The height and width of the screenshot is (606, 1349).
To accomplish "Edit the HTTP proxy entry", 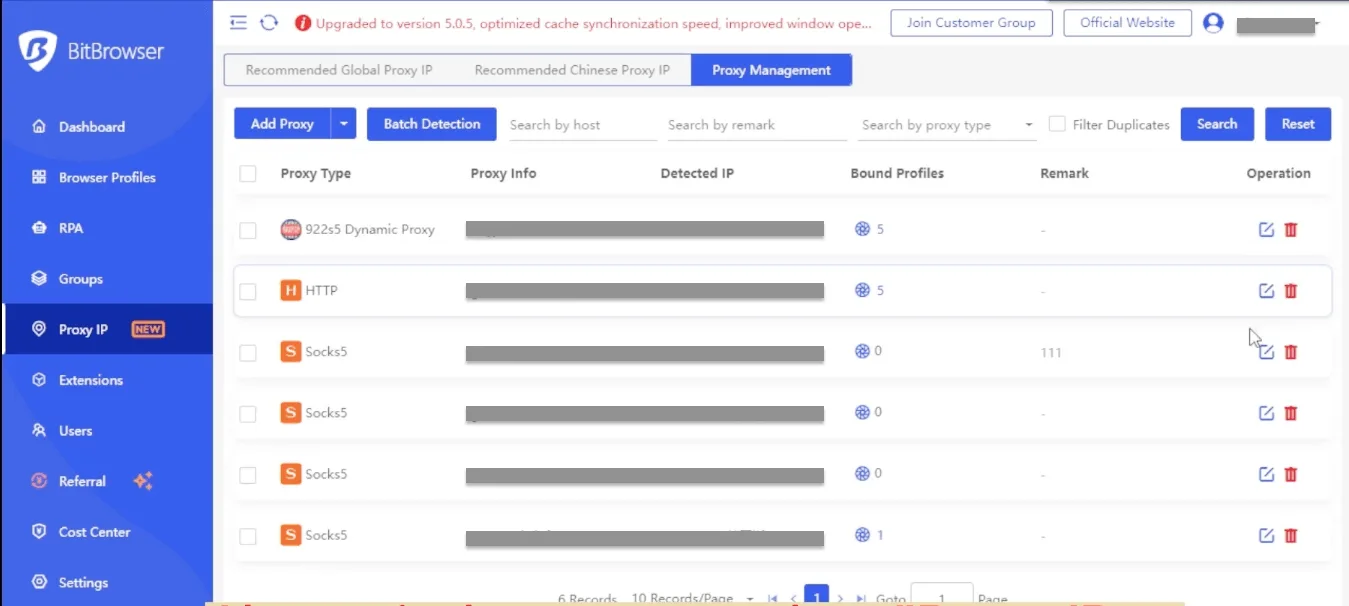I will 1266,290.
